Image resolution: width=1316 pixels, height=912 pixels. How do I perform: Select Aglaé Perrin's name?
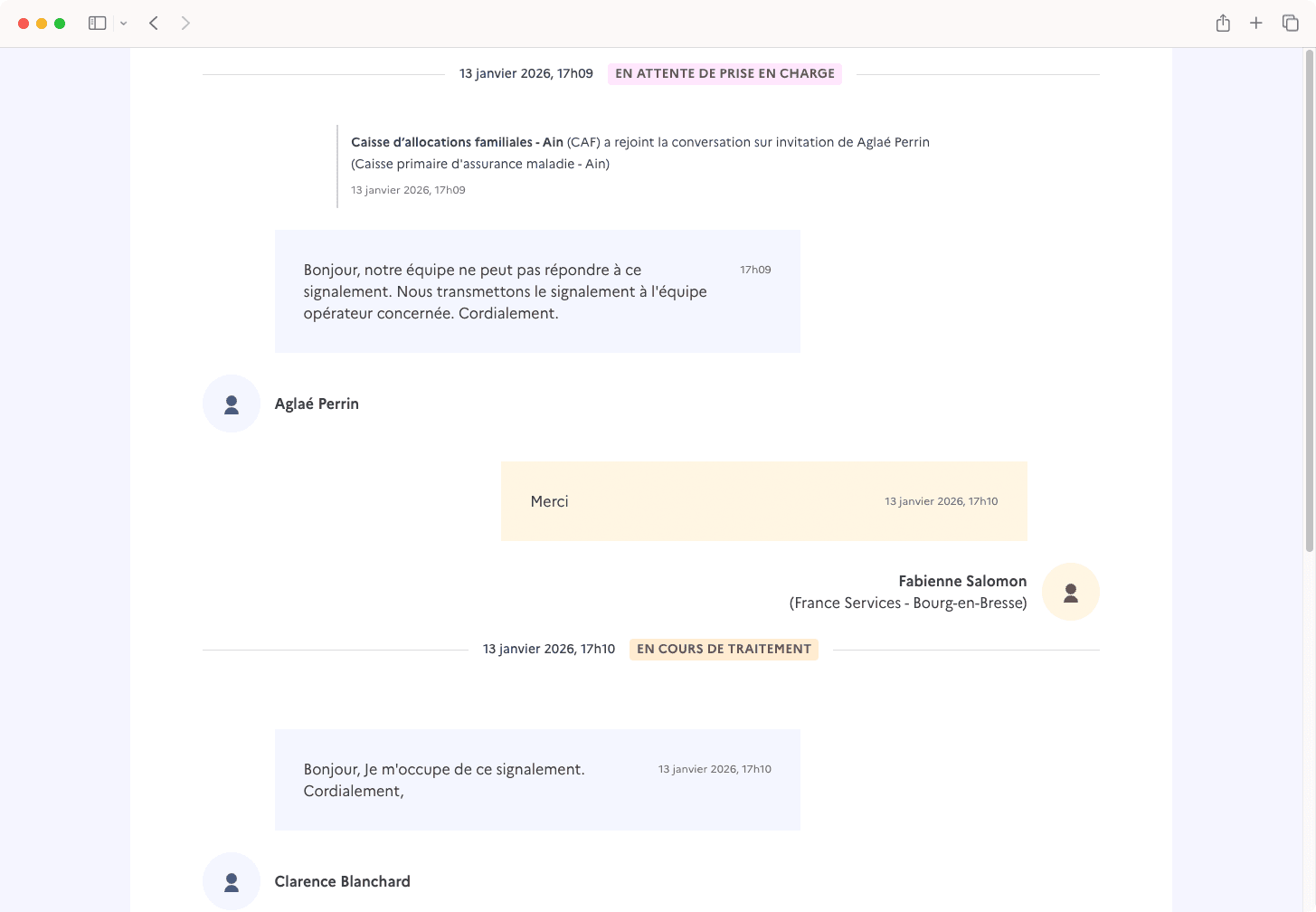(317, 404)
